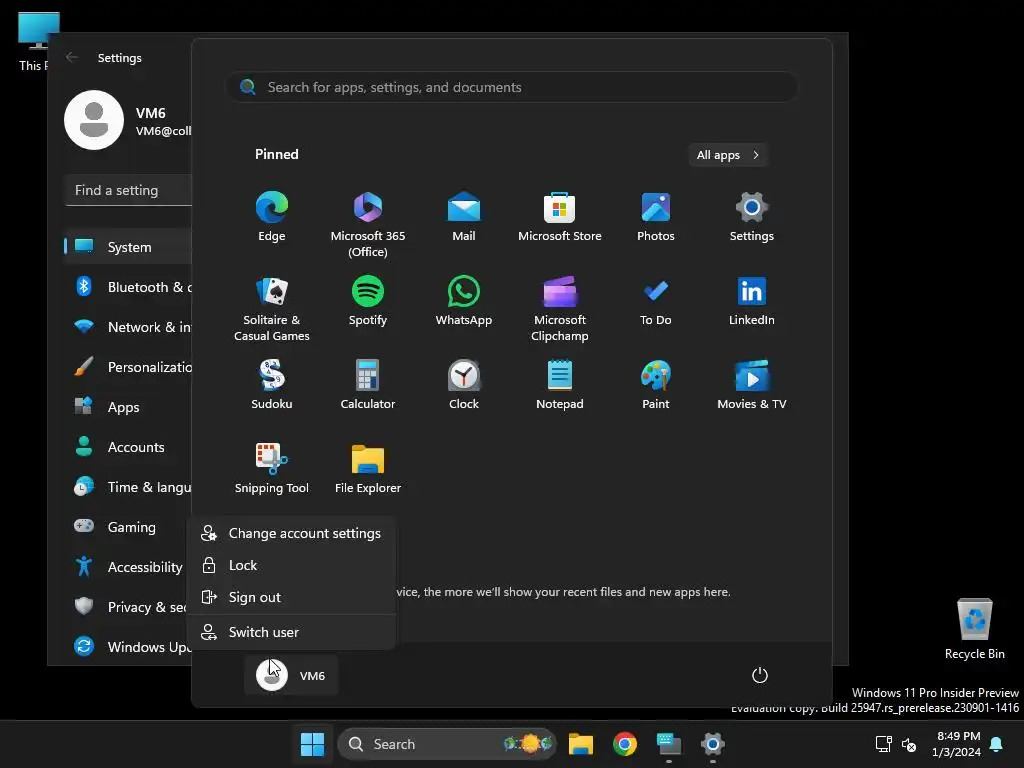Select Sign out from user menu

[291, 598]
